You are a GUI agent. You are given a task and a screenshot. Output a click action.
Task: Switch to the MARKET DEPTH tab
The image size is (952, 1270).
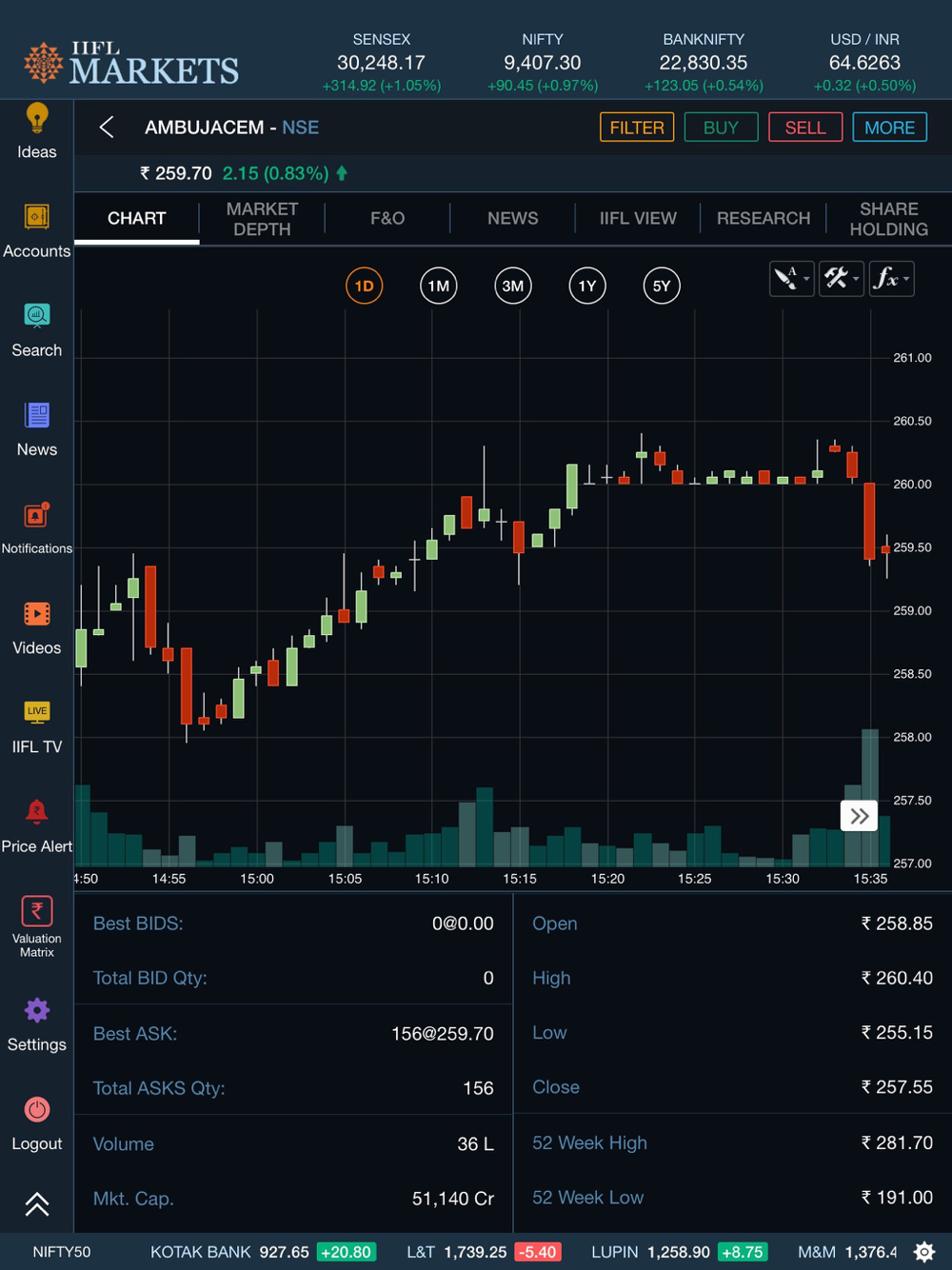pos(262,218)
